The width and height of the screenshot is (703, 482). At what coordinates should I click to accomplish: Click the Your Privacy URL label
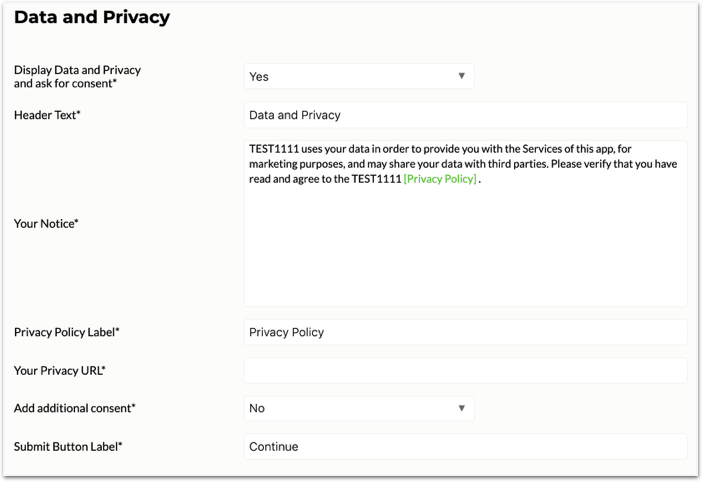(60, 371)
